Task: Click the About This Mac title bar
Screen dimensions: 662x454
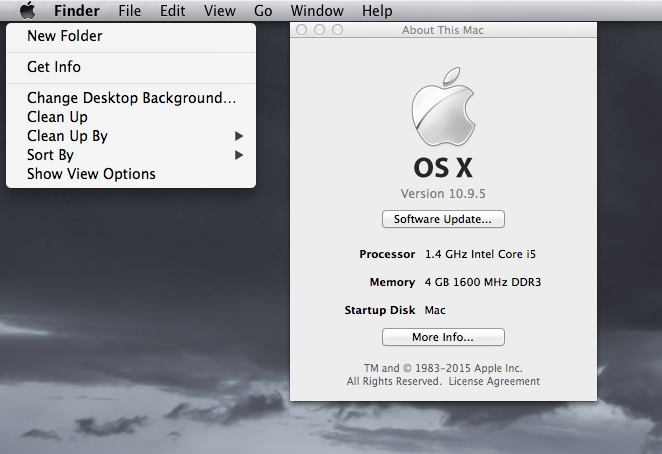Action: pyautogui.click(x=443, y=30)
